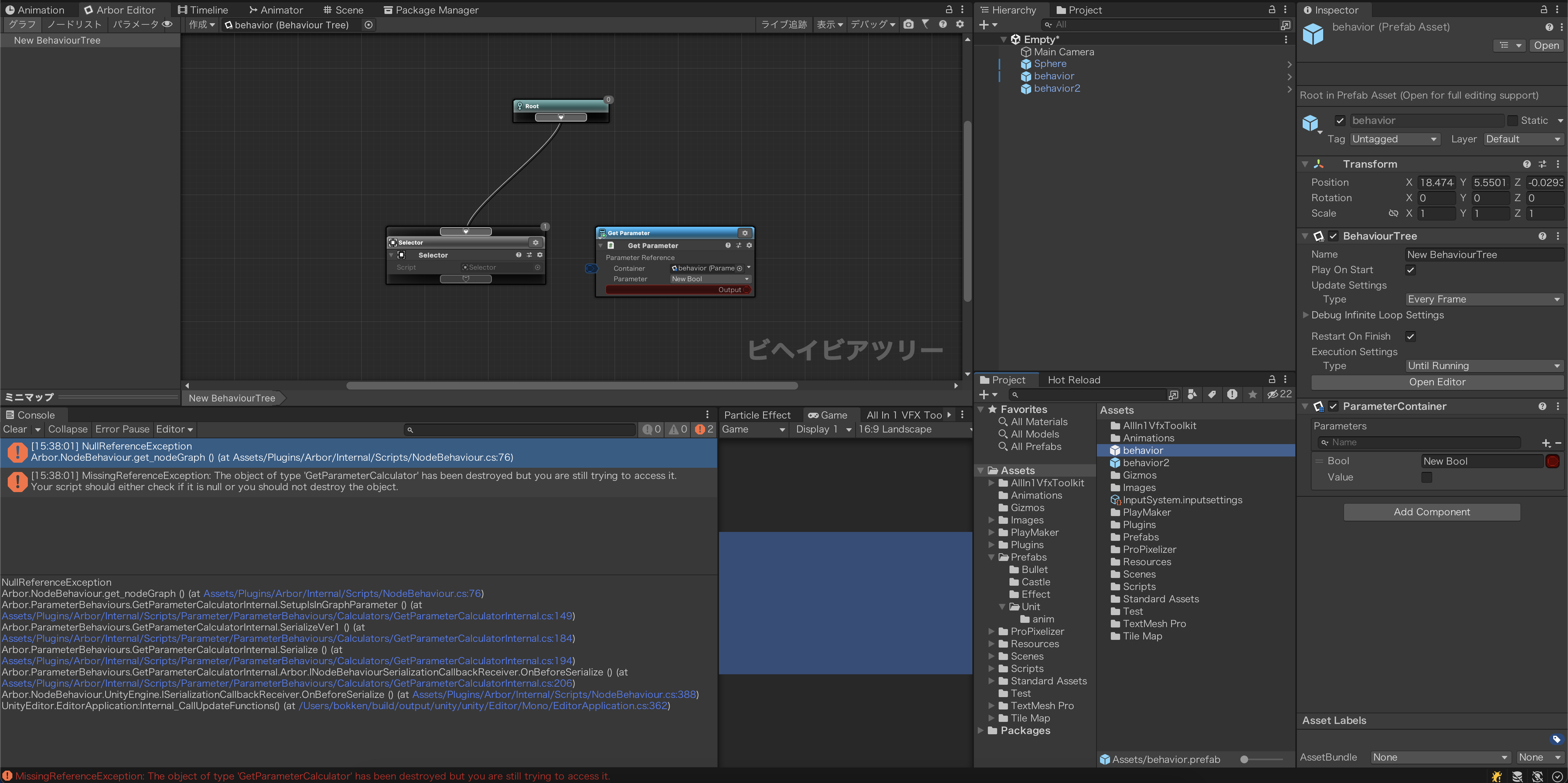1568x783 pixels.
Task: Click the camera capture icon in Arbor toolbar
Action: 908,24
